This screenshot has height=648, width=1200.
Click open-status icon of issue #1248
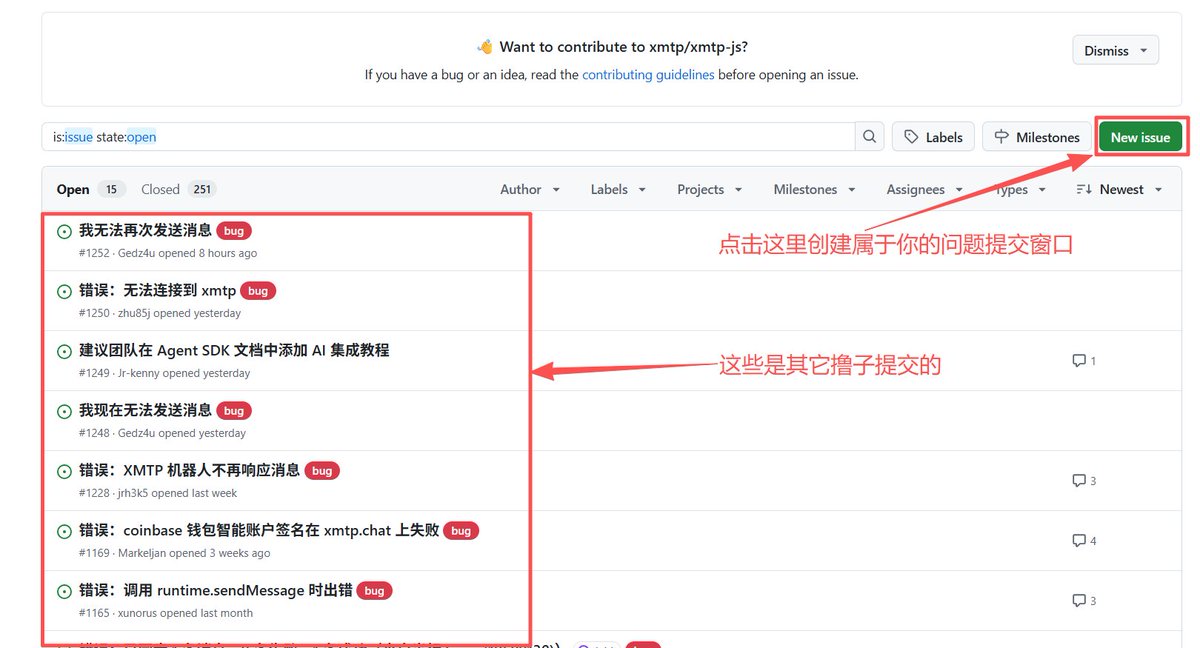tap(64, 411)
